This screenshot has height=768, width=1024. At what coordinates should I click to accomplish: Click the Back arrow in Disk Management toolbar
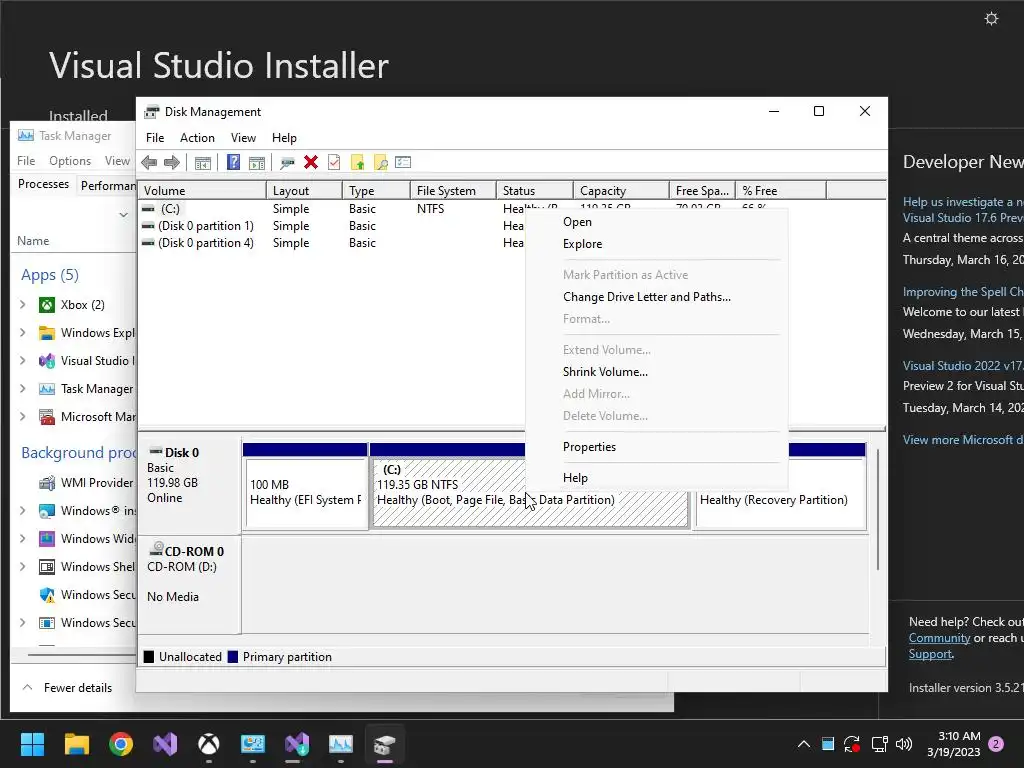[x=149, y=163]
